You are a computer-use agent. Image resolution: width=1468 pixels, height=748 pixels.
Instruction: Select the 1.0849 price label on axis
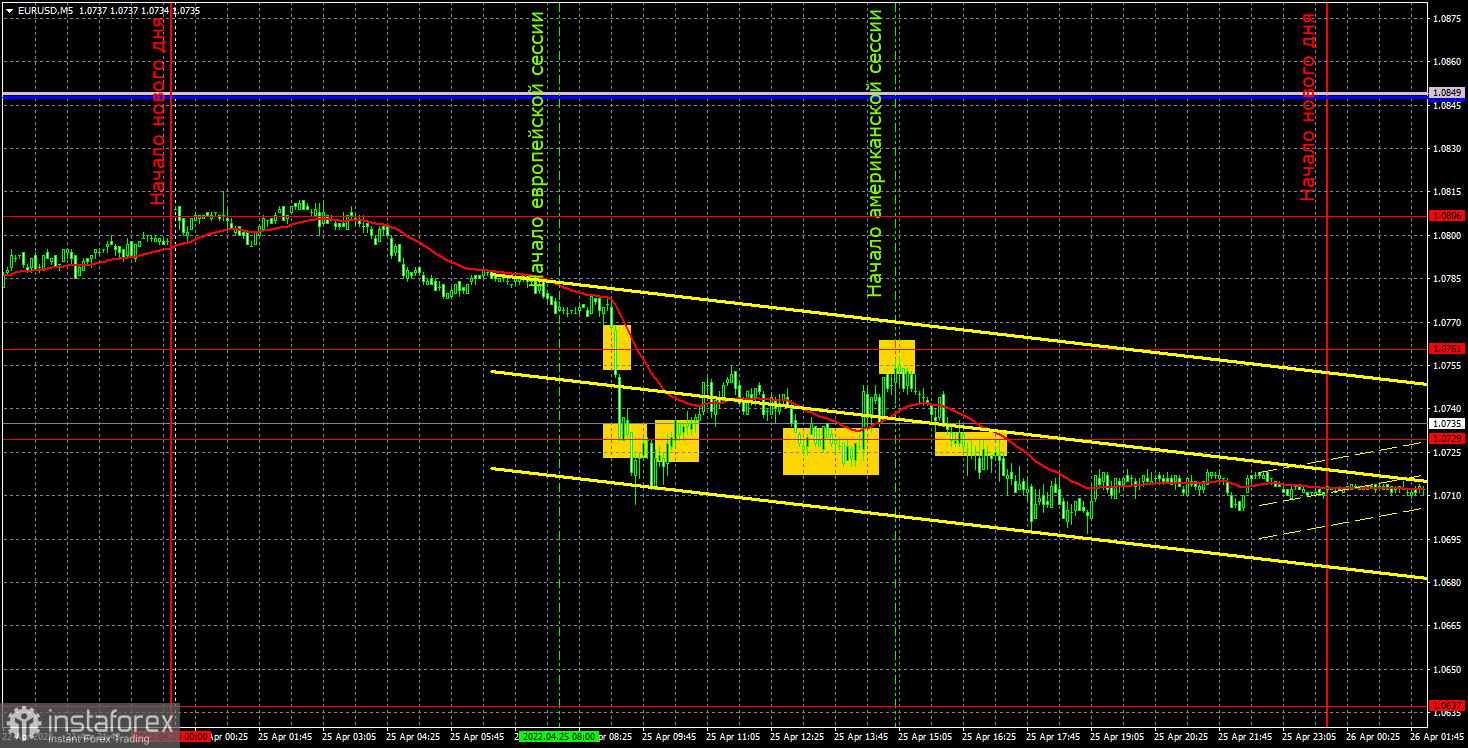pyautogui.click(x=1447, y=92)
